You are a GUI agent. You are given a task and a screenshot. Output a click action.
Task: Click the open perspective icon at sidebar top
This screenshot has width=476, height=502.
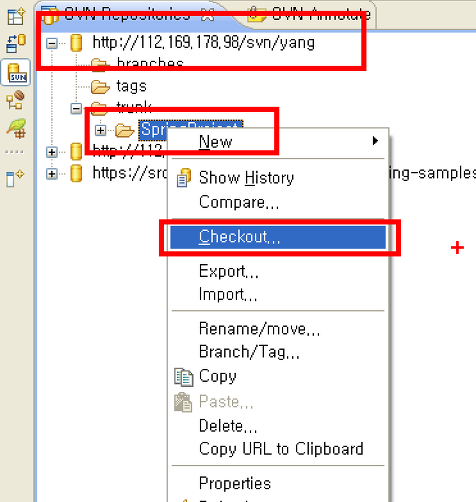click(16, 17)
